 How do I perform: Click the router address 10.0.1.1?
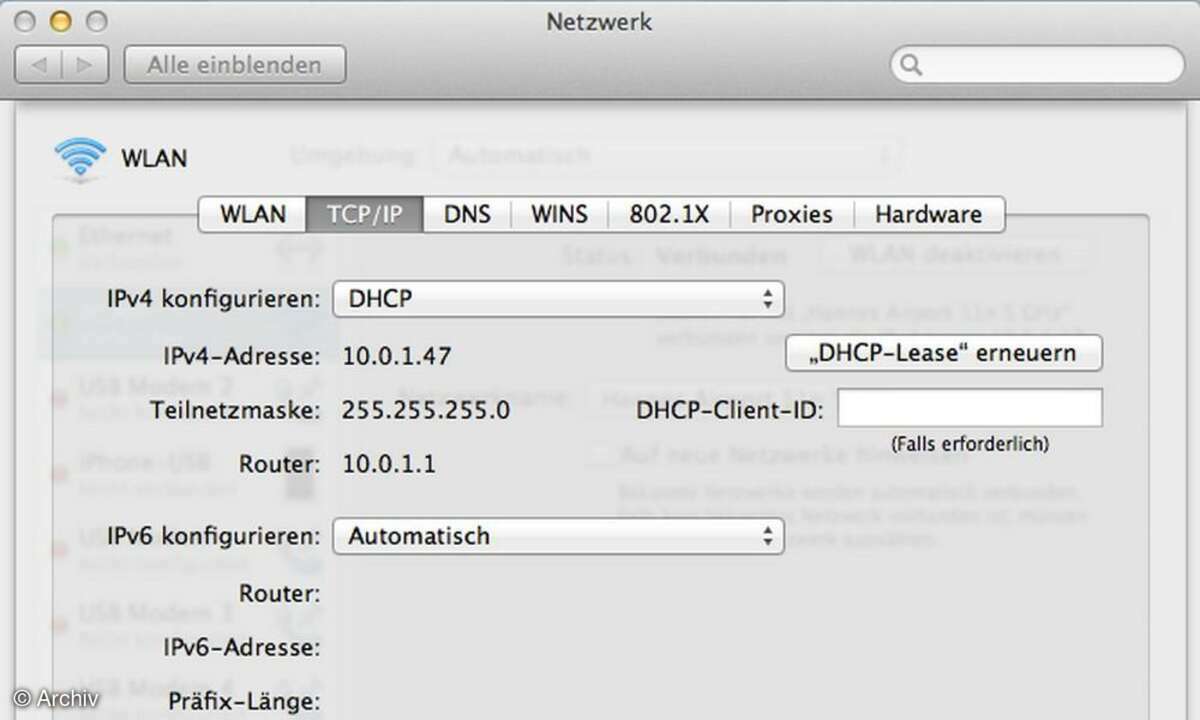[x=389, y=464]
